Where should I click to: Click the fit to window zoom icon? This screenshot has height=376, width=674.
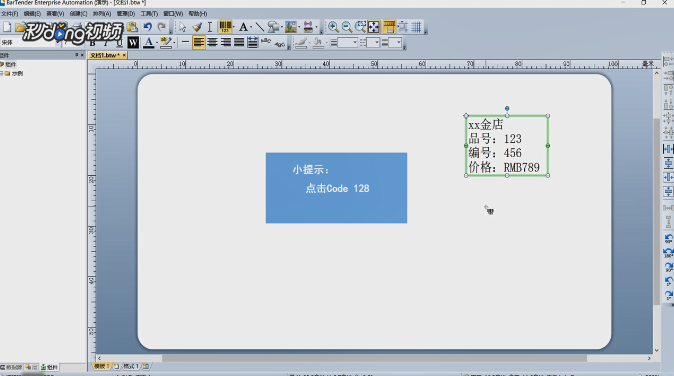(374, 27)
